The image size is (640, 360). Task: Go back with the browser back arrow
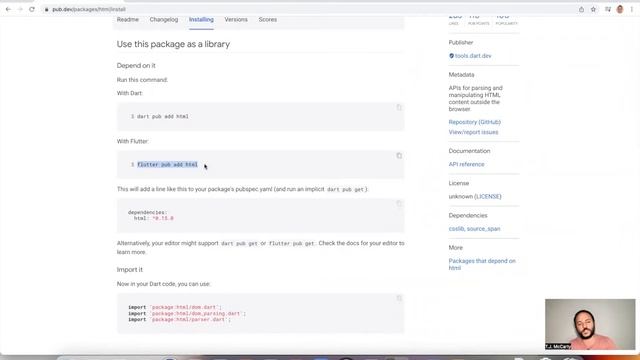(8, 9)
